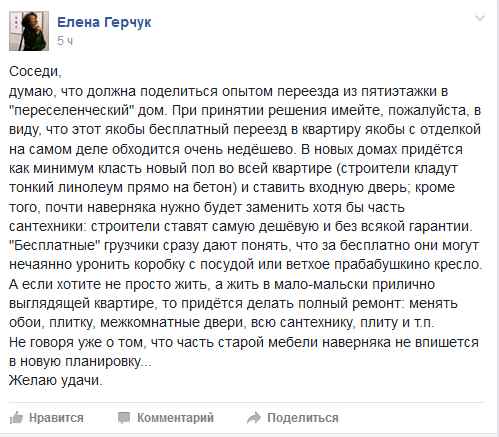
Task: Open the Елена Герчук profile name link
Action: 104,22
